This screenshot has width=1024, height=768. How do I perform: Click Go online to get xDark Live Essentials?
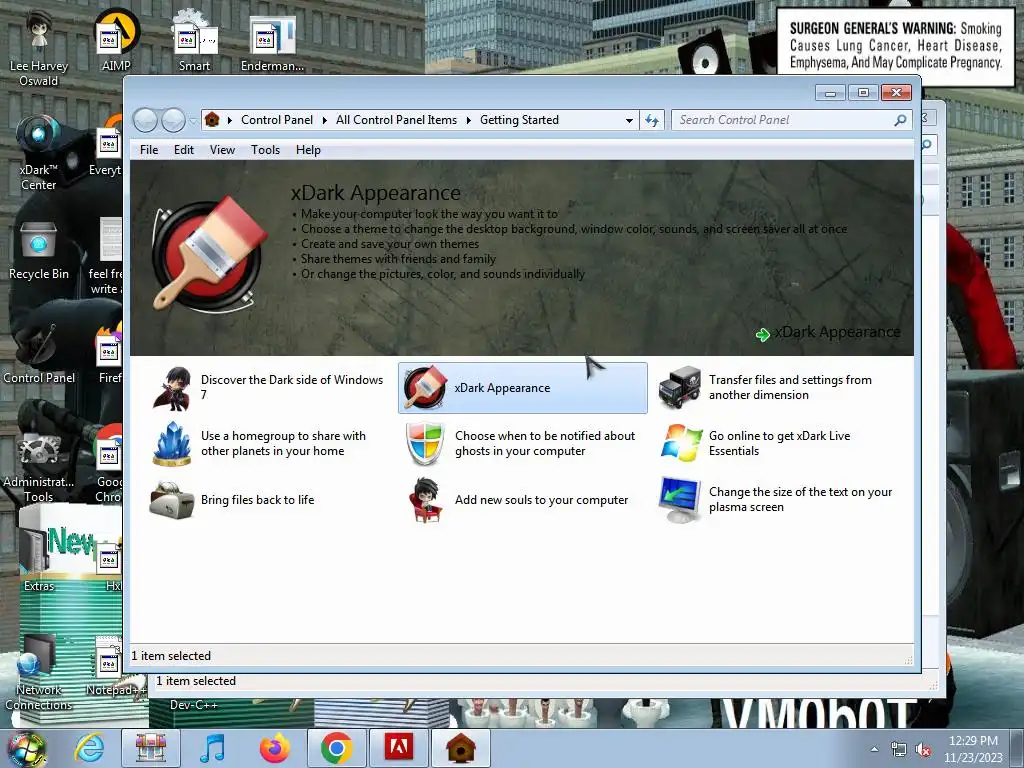point(780,443)
